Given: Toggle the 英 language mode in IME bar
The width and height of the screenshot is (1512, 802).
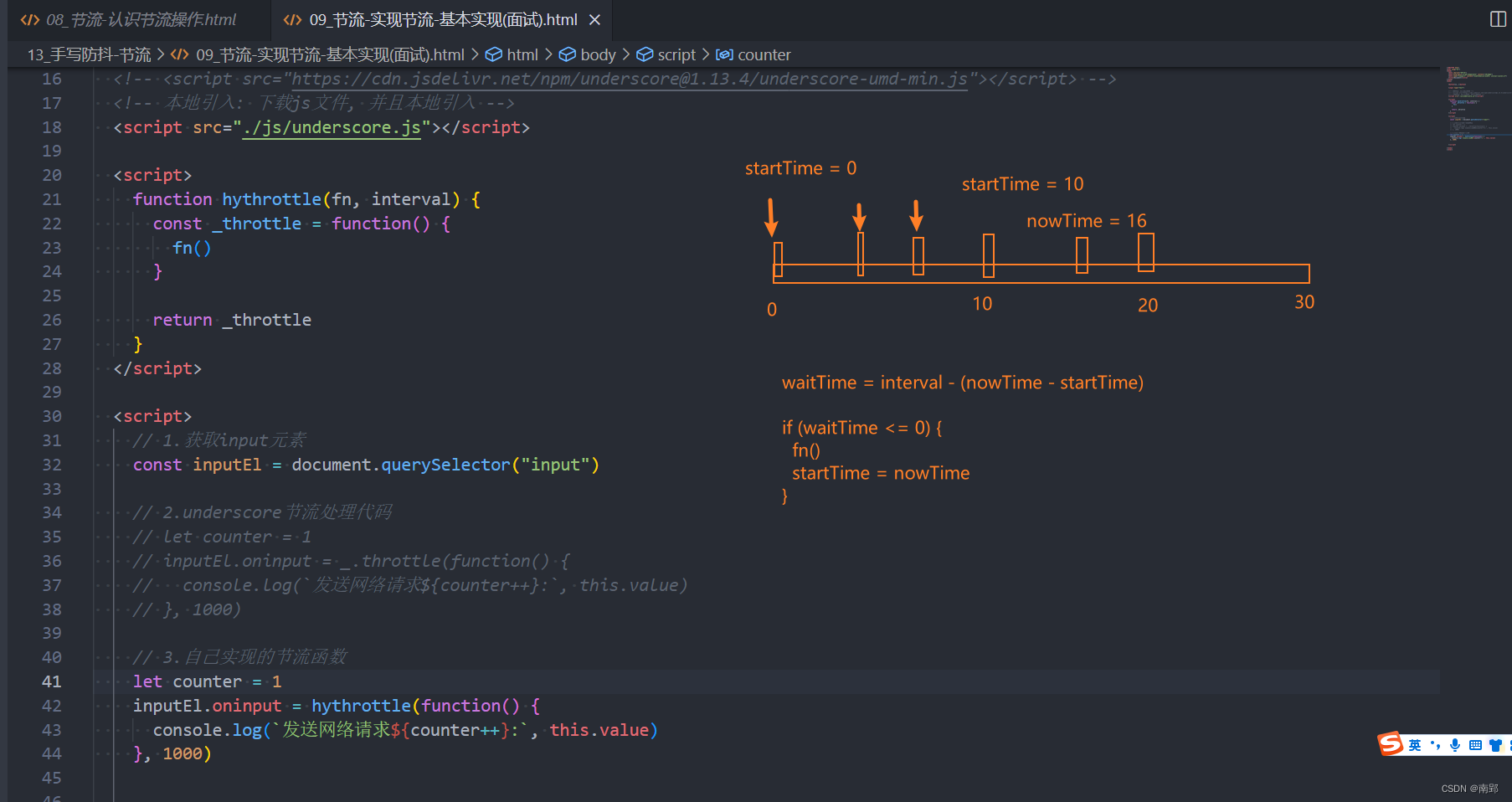Looking at the screenshot, I should 1415,745.
